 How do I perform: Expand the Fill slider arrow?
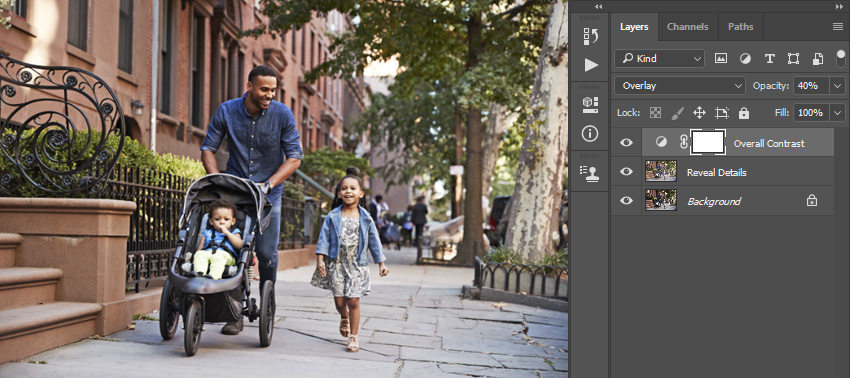coord(838,113)
